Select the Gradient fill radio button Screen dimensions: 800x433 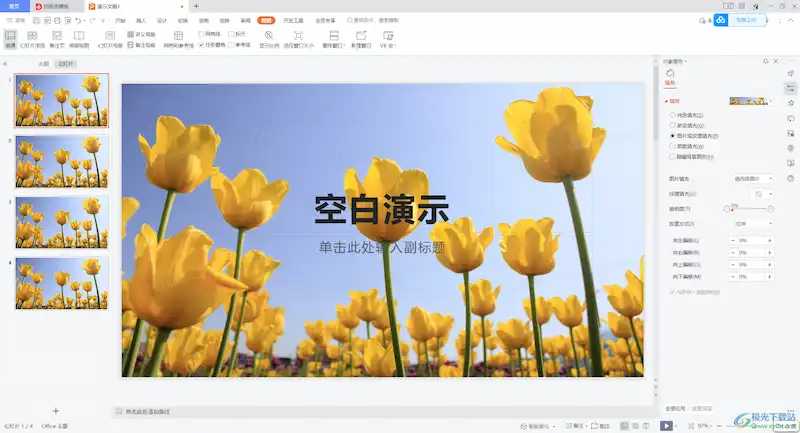click(x=672, y=125)
